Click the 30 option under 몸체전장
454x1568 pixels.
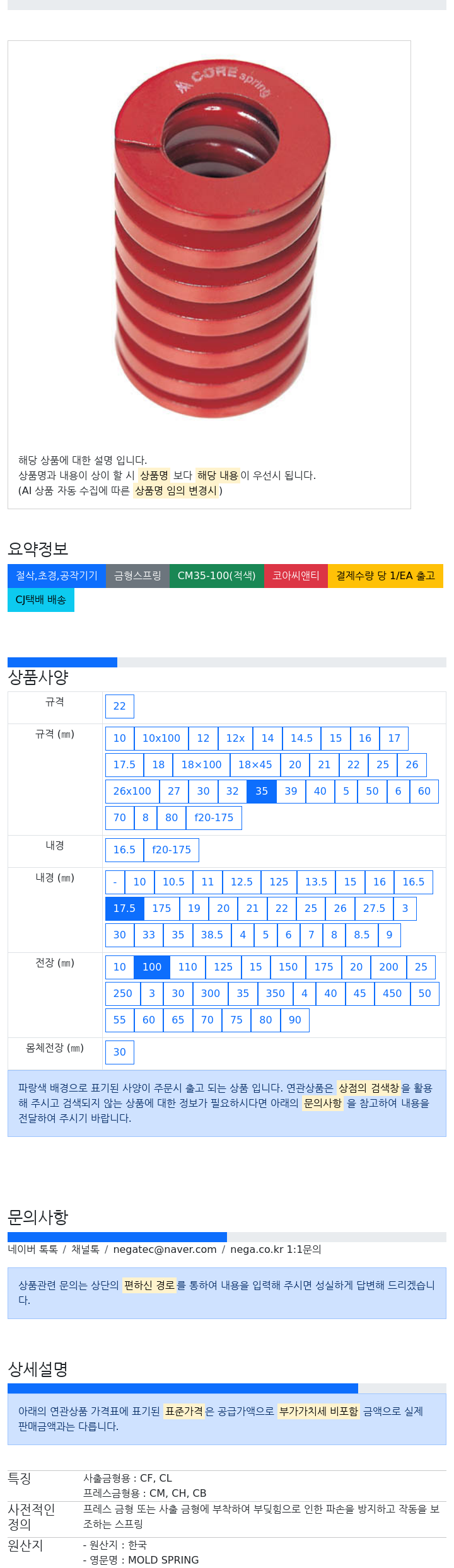pyautogui.click(x=120, y=1052)
